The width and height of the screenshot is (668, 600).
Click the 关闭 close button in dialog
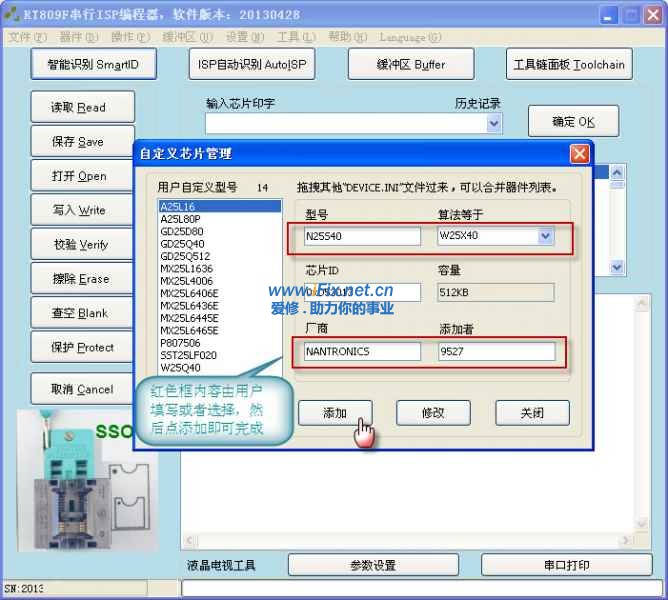[x=531, y=413]
